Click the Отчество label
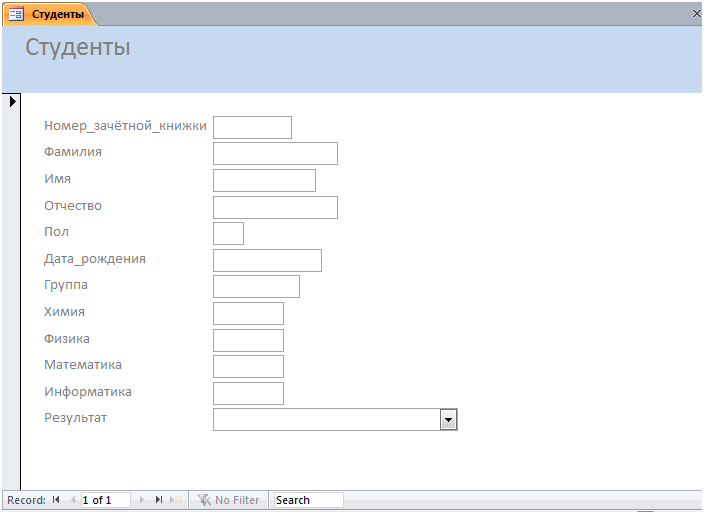Screen dimensions: 704x514 click(73, 206)
